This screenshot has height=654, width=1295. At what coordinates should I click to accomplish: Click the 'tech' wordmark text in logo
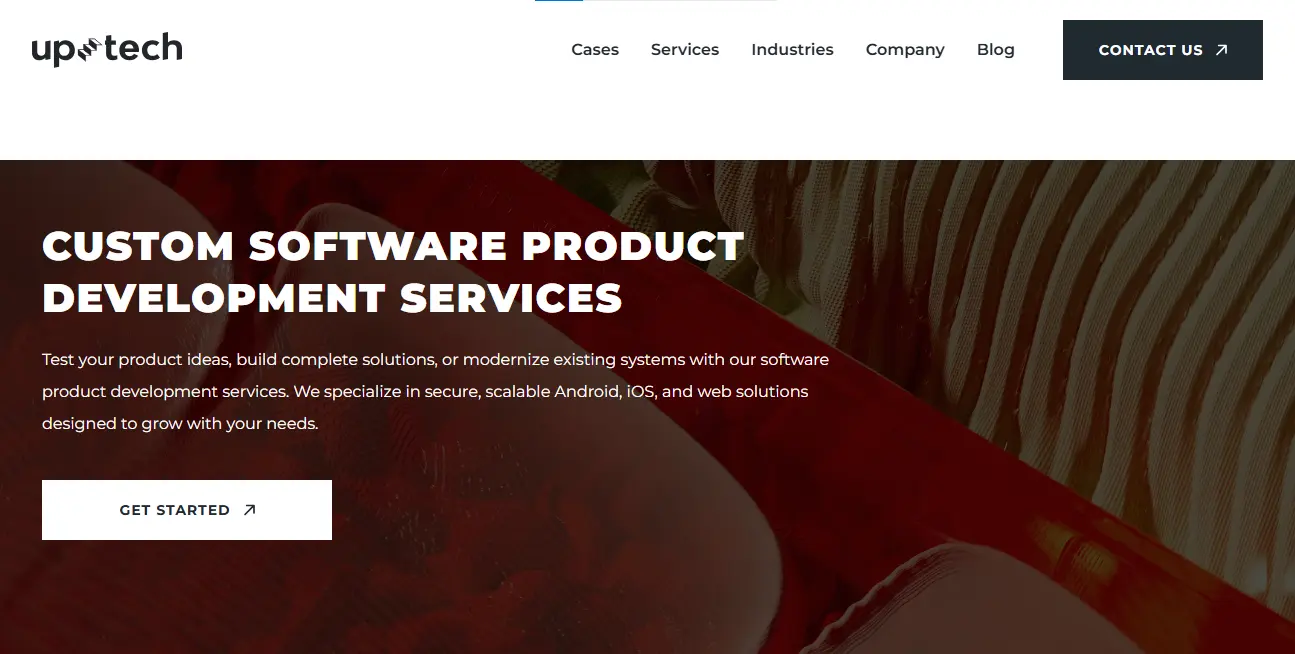[142, 48]
